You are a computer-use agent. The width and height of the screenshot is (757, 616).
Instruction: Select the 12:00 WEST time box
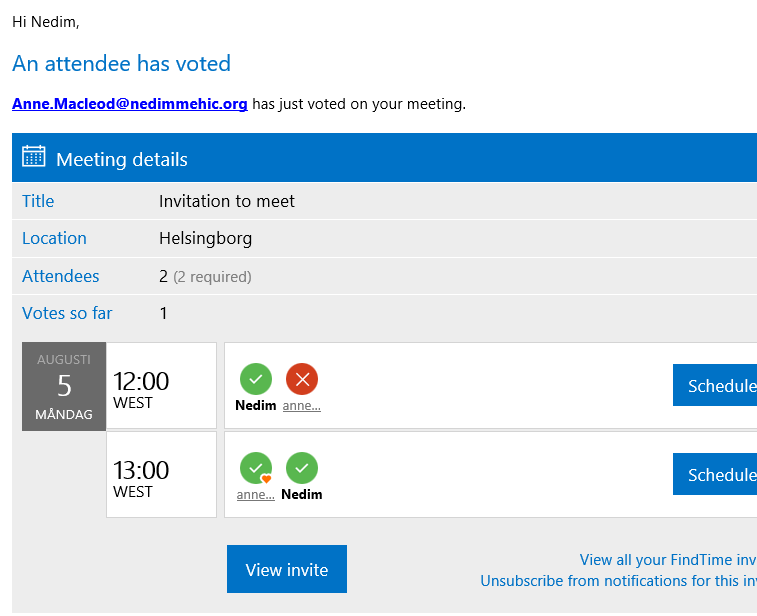tap(161, 386)
